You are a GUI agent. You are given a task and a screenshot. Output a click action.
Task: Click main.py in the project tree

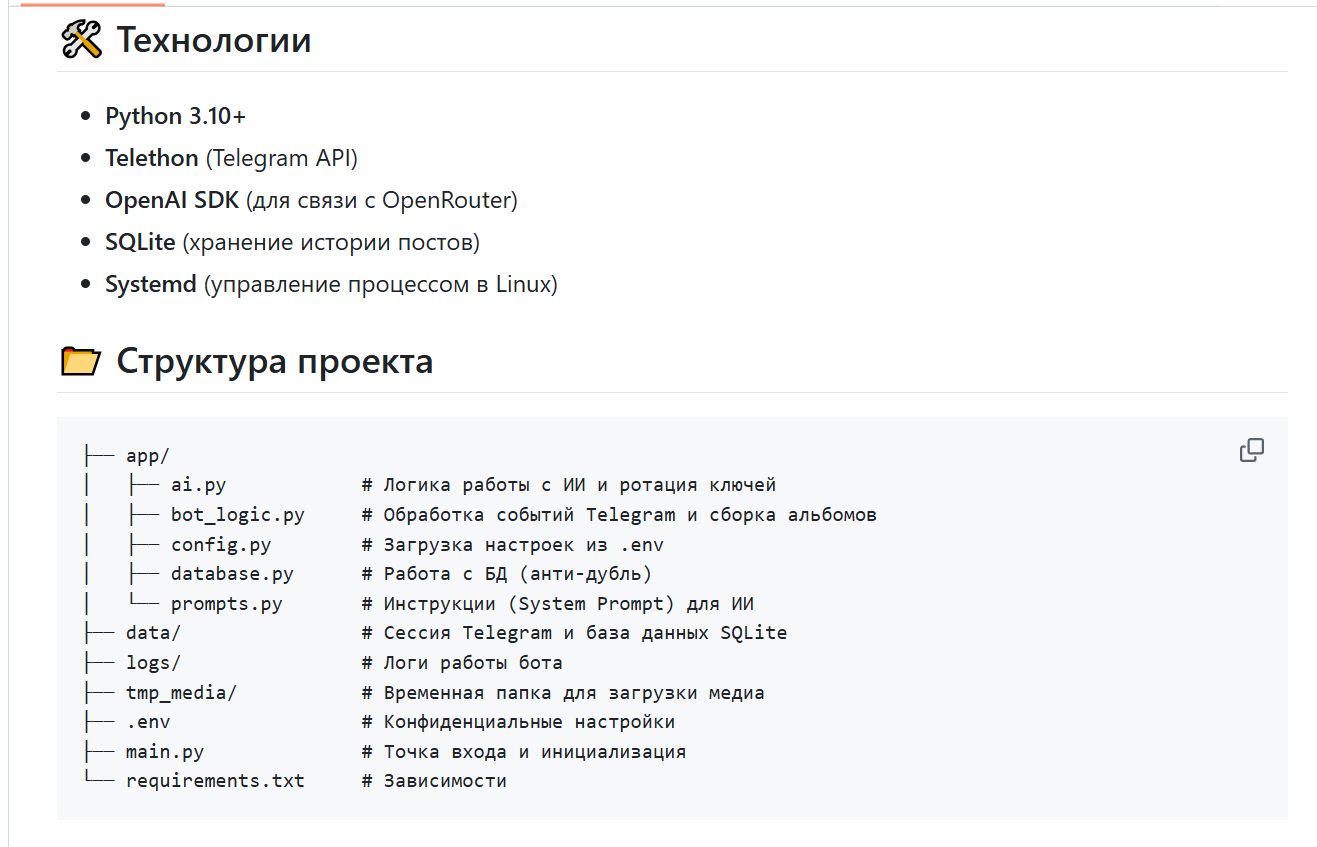(x=165, y=751)
